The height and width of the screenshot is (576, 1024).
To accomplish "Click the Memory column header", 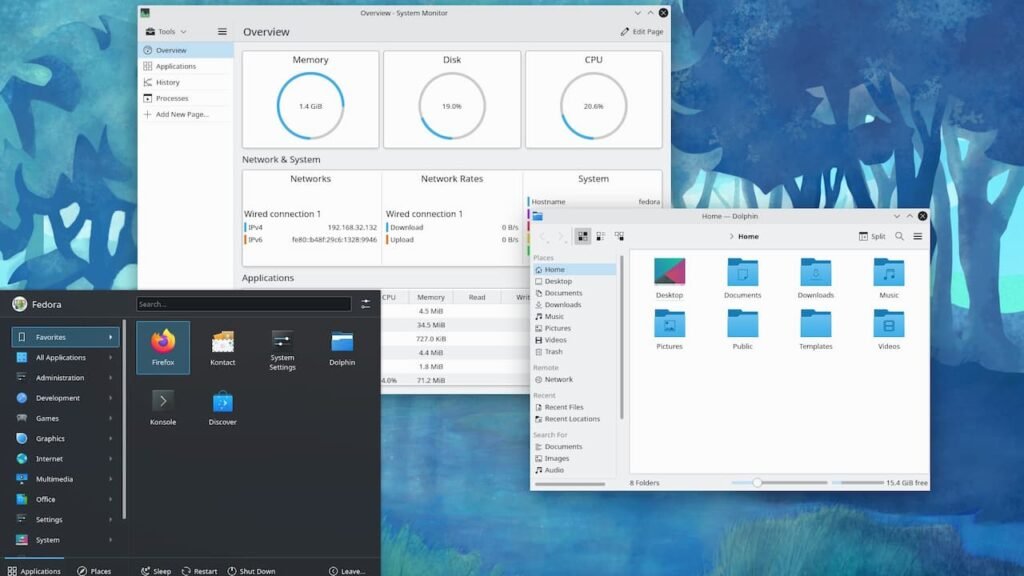I will tap(430, 296).
